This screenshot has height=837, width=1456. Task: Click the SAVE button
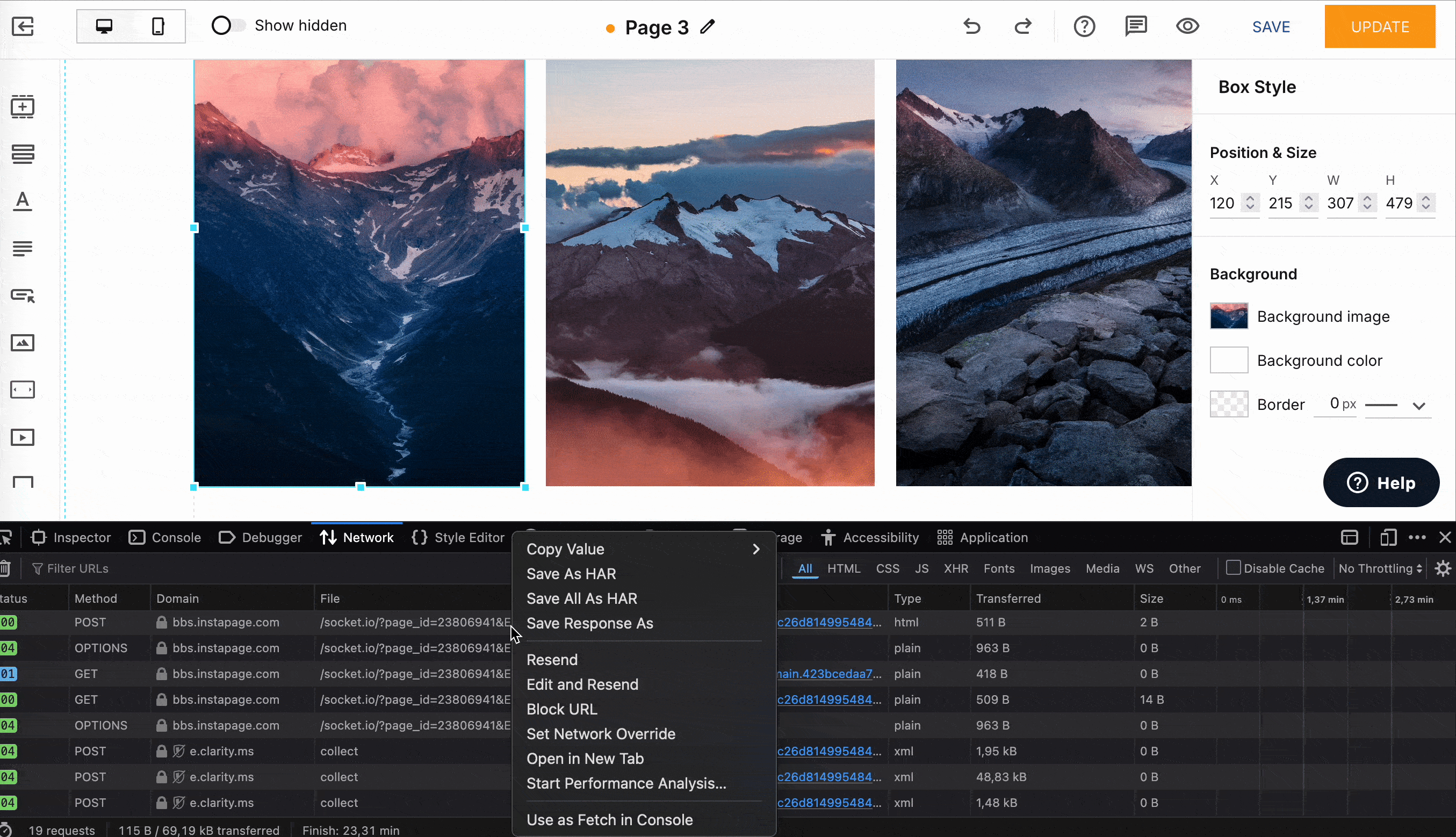(x=1271, y=27)
